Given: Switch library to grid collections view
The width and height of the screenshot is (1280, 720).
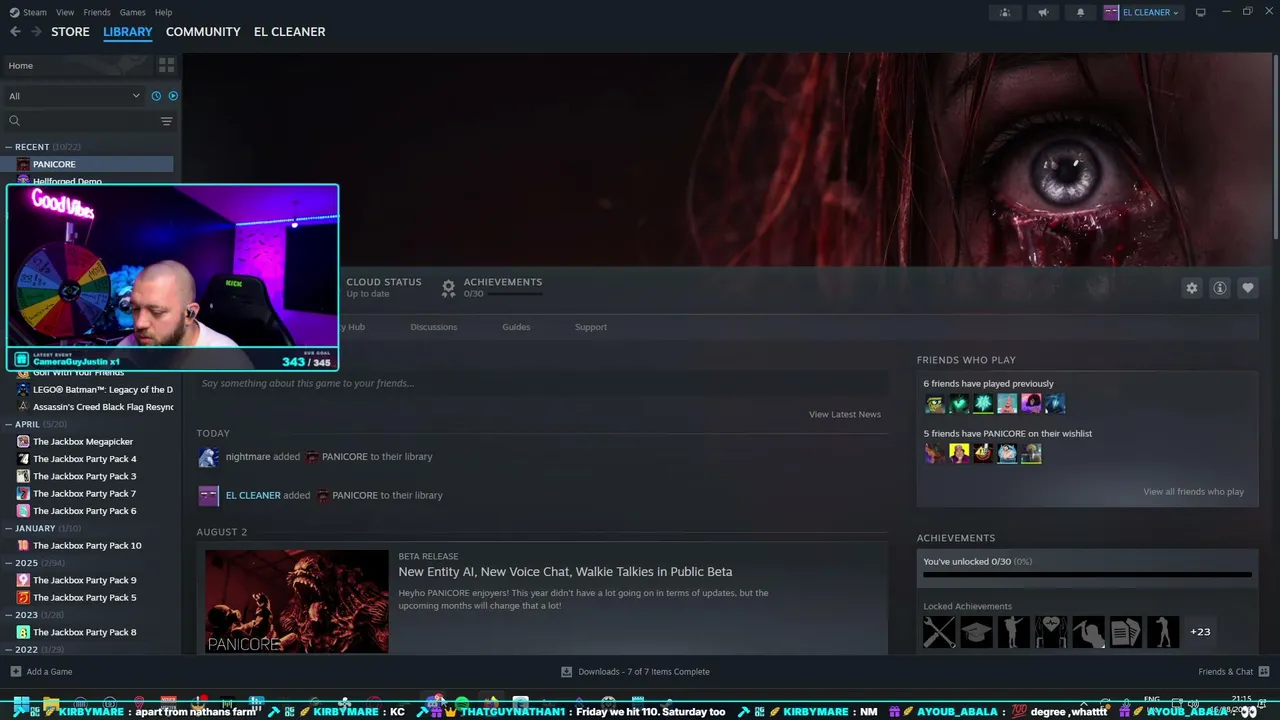Looking at the screenshot, I should (166, 65).
